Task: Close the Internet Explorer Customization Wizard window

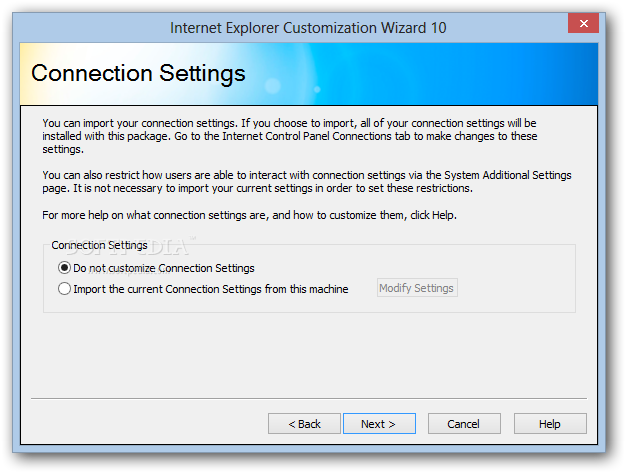Action: click(583, 24)
